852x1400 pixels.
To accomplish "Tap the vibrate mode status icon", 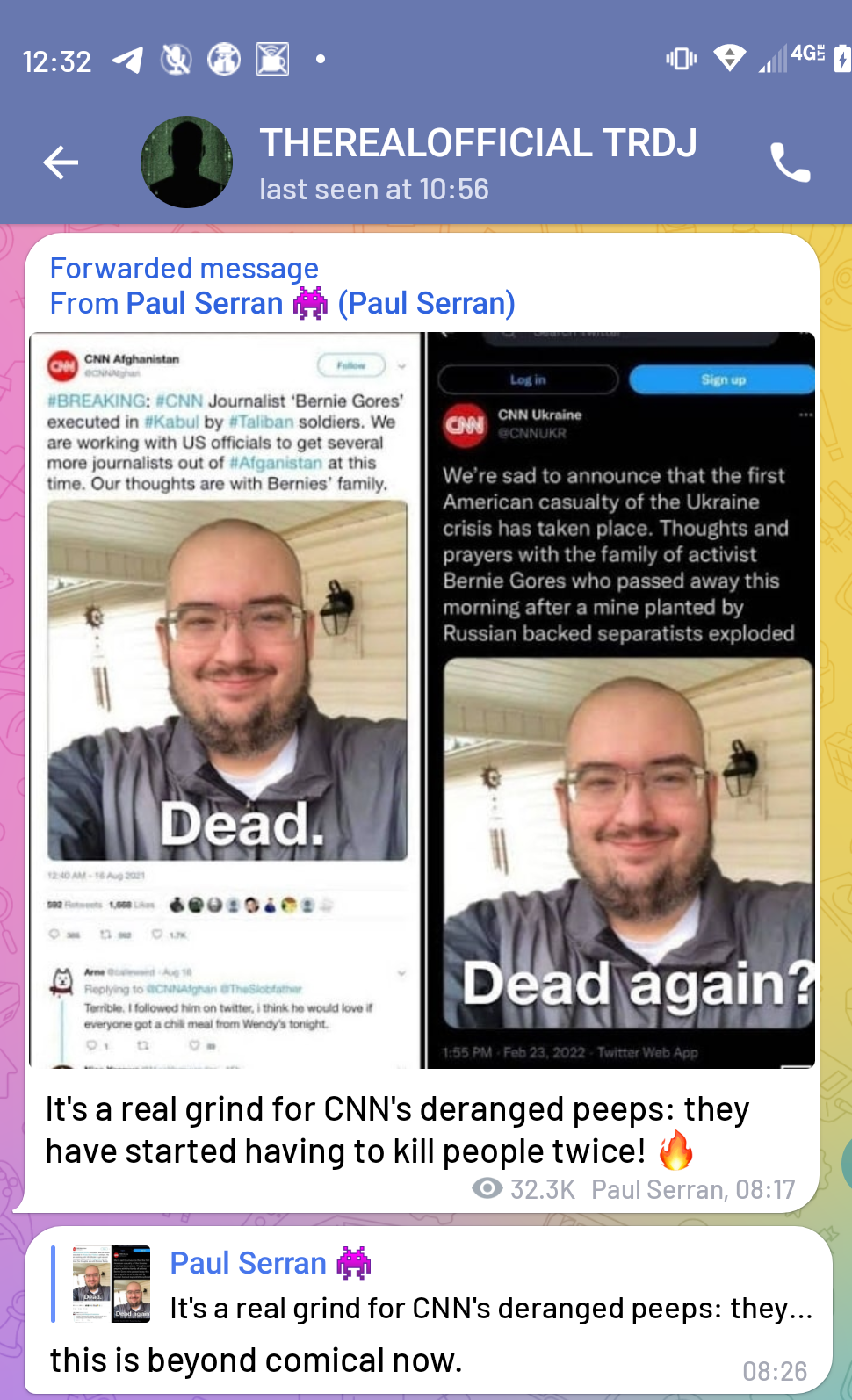I will (x=682, y=59).
